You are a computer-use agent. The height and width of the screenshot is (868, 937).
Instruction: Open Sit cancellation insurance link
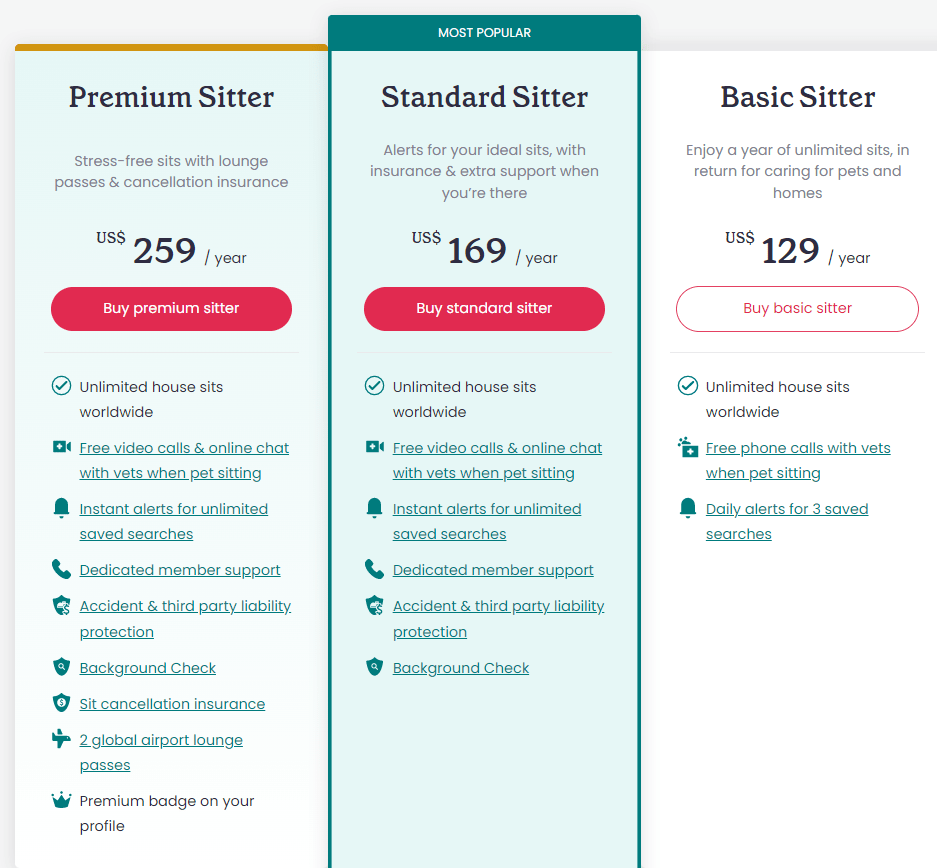[172, 704]
